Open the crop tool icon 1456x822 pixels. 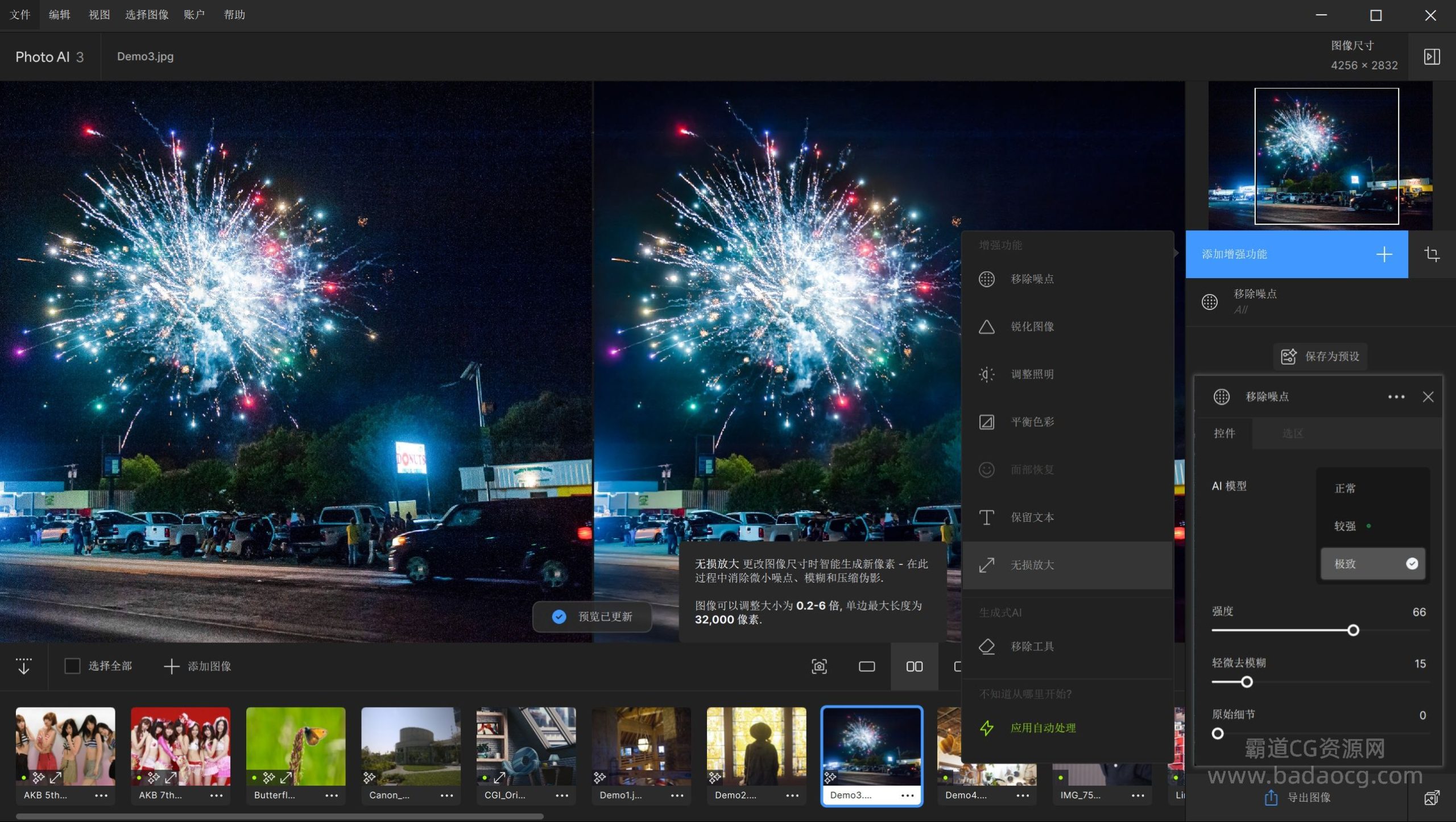click(x=1432, y=254)
